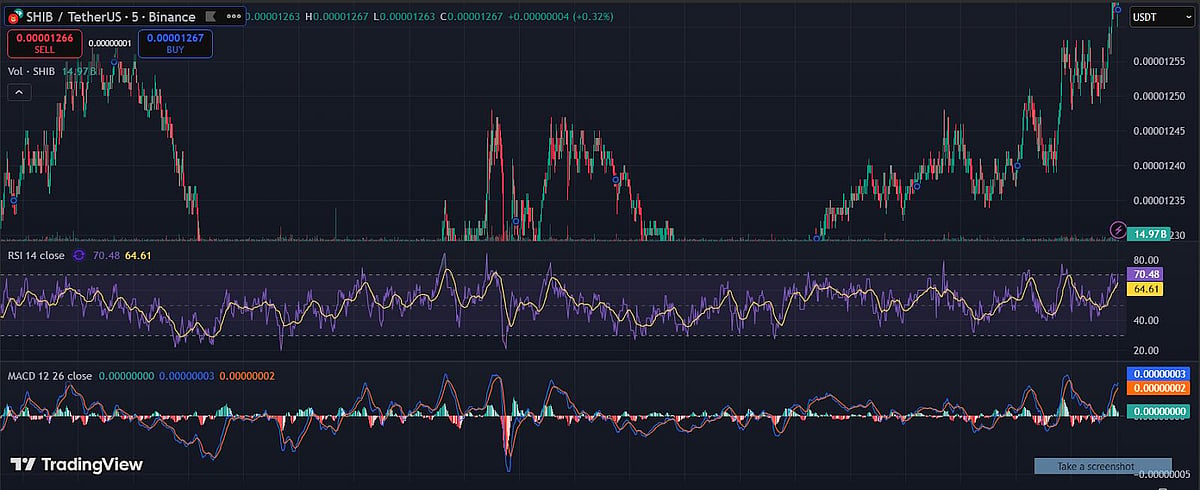This screenshot has width=1200, height=490.
Task: Click the blue 0.00000003 MACD axis tag
Action: 1156,373
